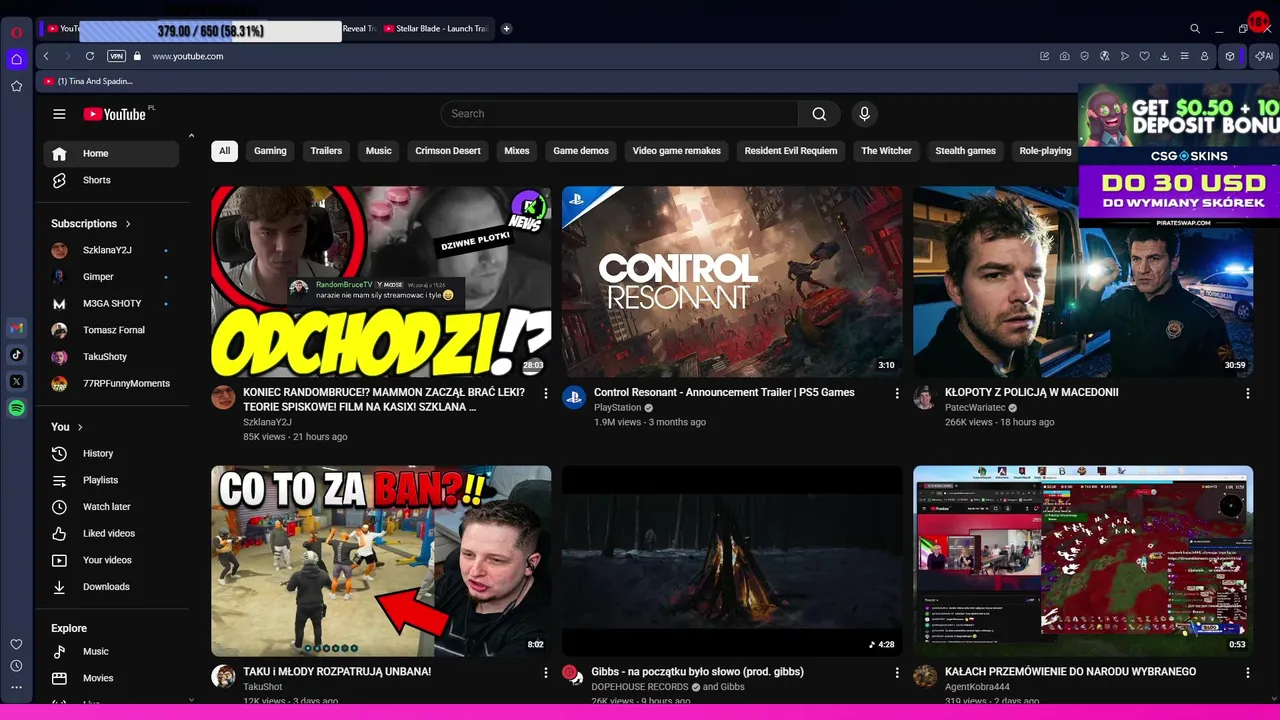The width and height of the screenshot is (1280, 720).
Task: Click the tab search magnifier icon
Action: click(x=1195, y=29)
